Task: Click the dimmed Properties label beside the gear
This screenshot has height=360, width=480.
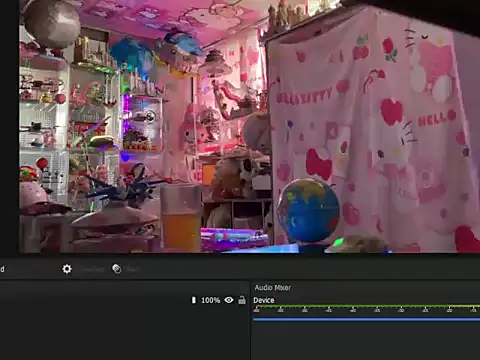Action: tap(93, 269)
